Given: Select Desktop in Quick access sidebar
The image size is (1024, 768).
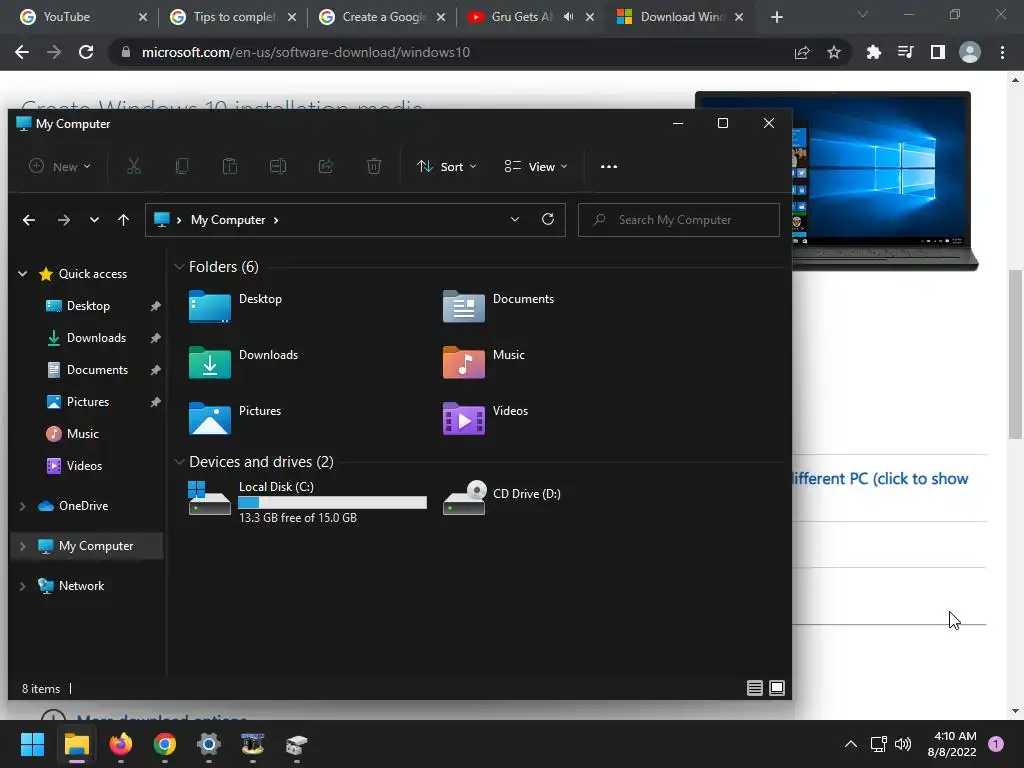Looking at the screenshot, I should point(88,306).
